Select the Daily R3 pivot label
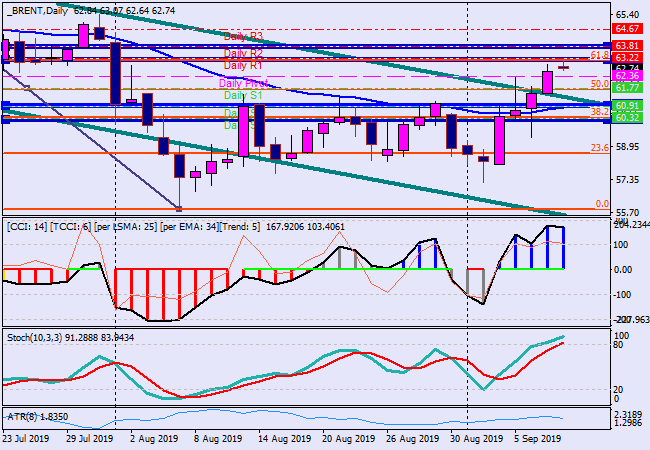The width and height of the screenshot is (650, 450). click(x=243, y=36)
